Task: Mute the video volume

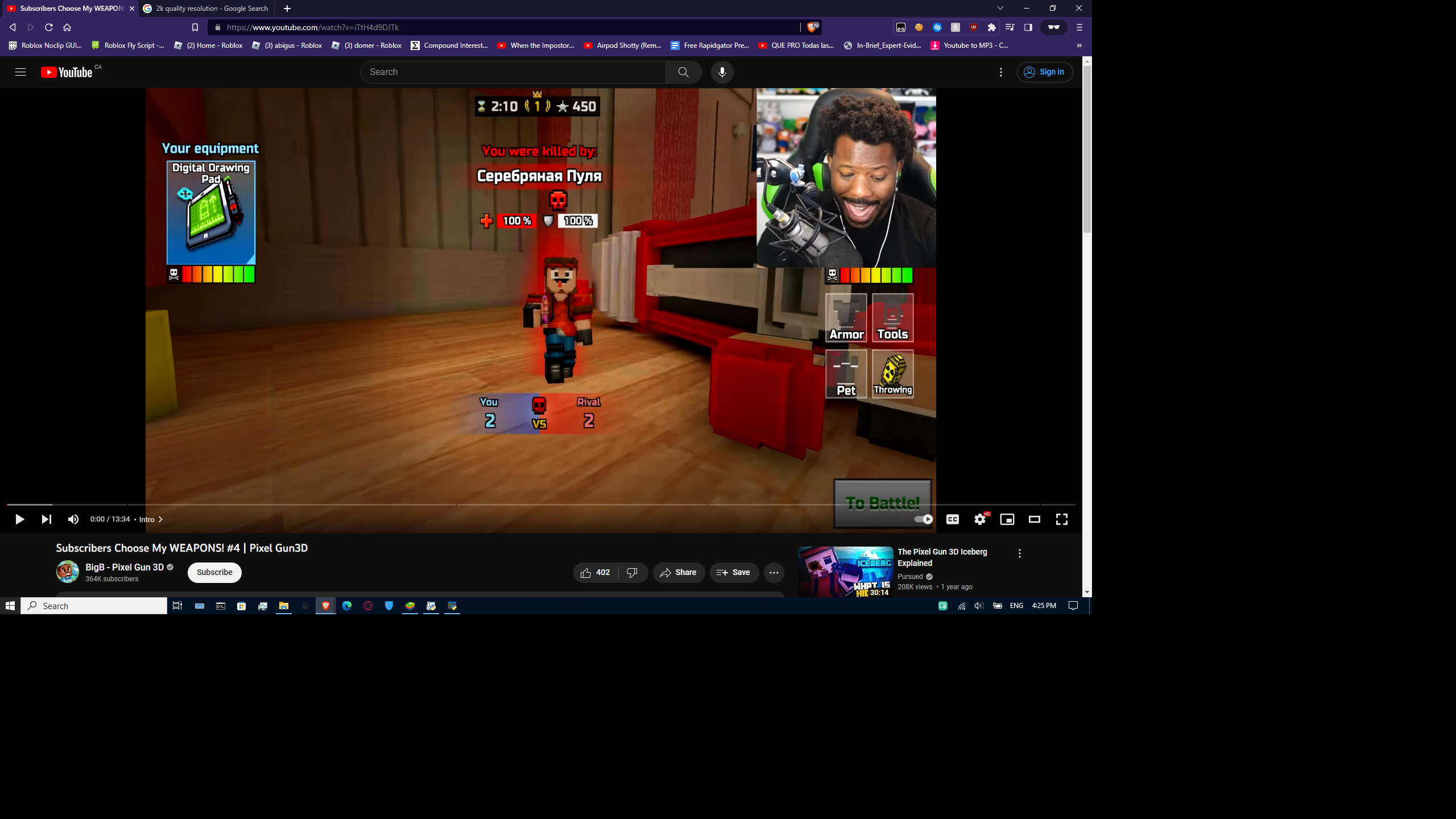Action: coord(73,519)
